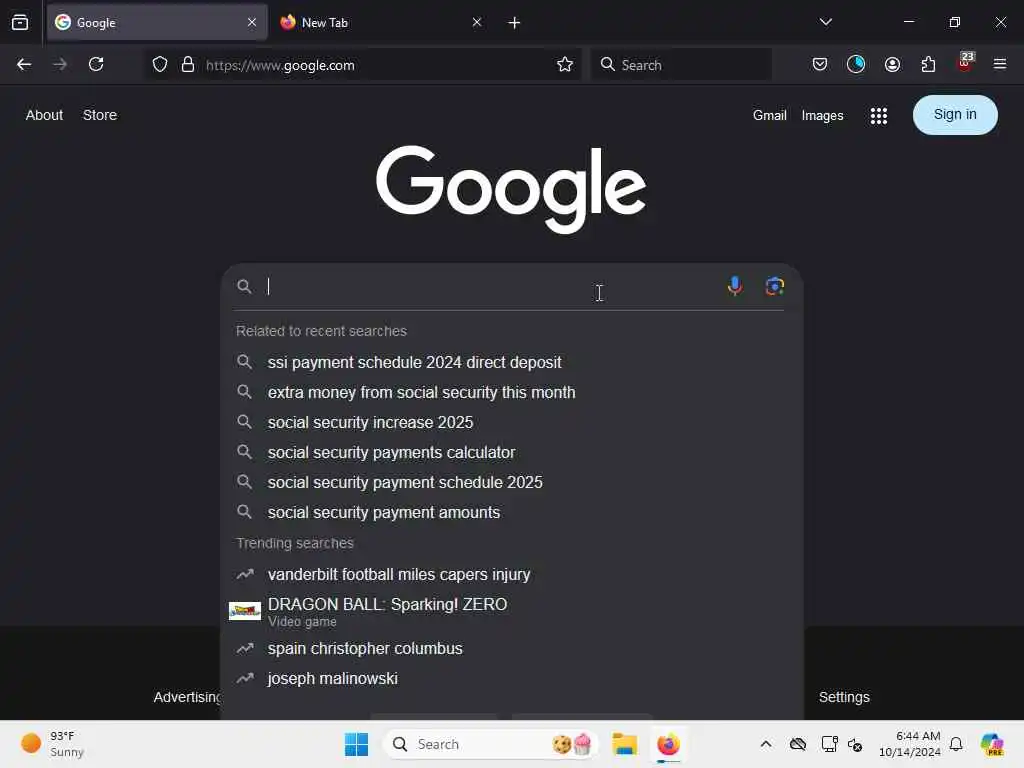
Task: Open File Explorer from the taskbar
Action: point(624,744)
